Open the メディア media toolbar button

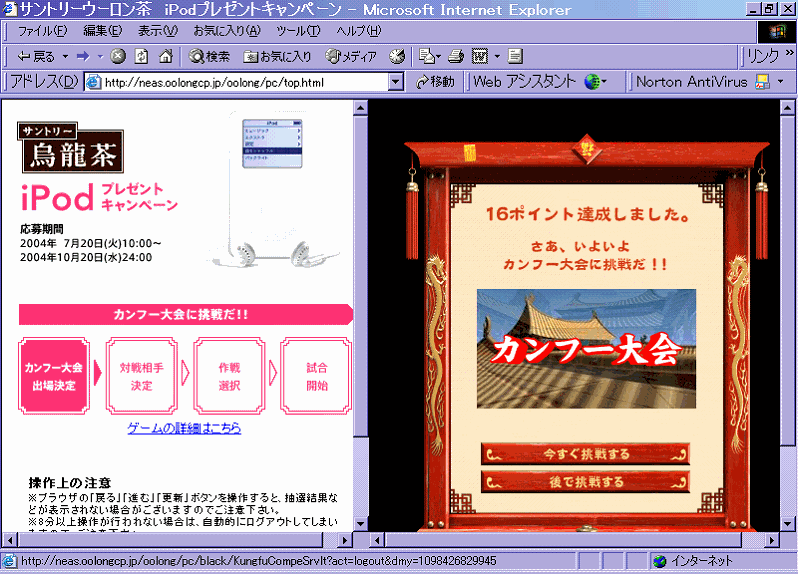pyautogui.click(x=351, y=57)
